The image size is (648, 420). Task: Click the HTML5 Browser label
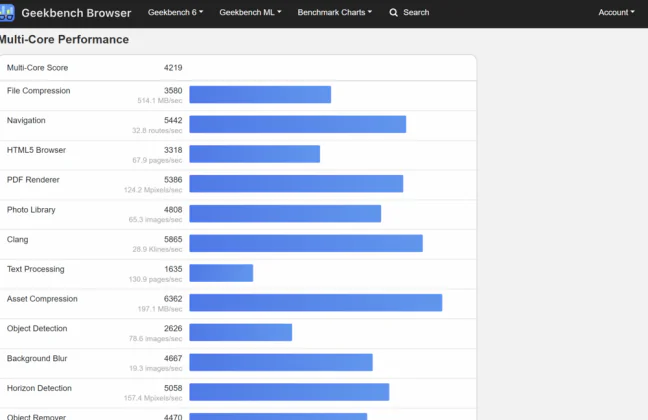36,150
